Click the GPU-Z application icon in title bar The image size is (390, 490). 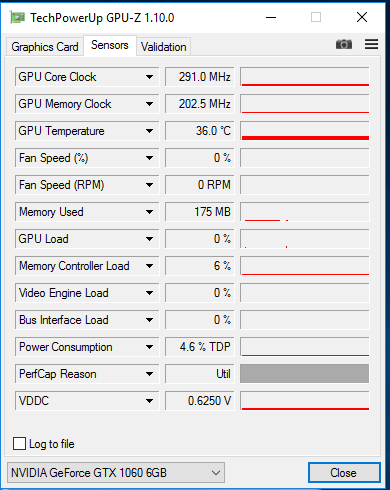[x=17, y=17]
